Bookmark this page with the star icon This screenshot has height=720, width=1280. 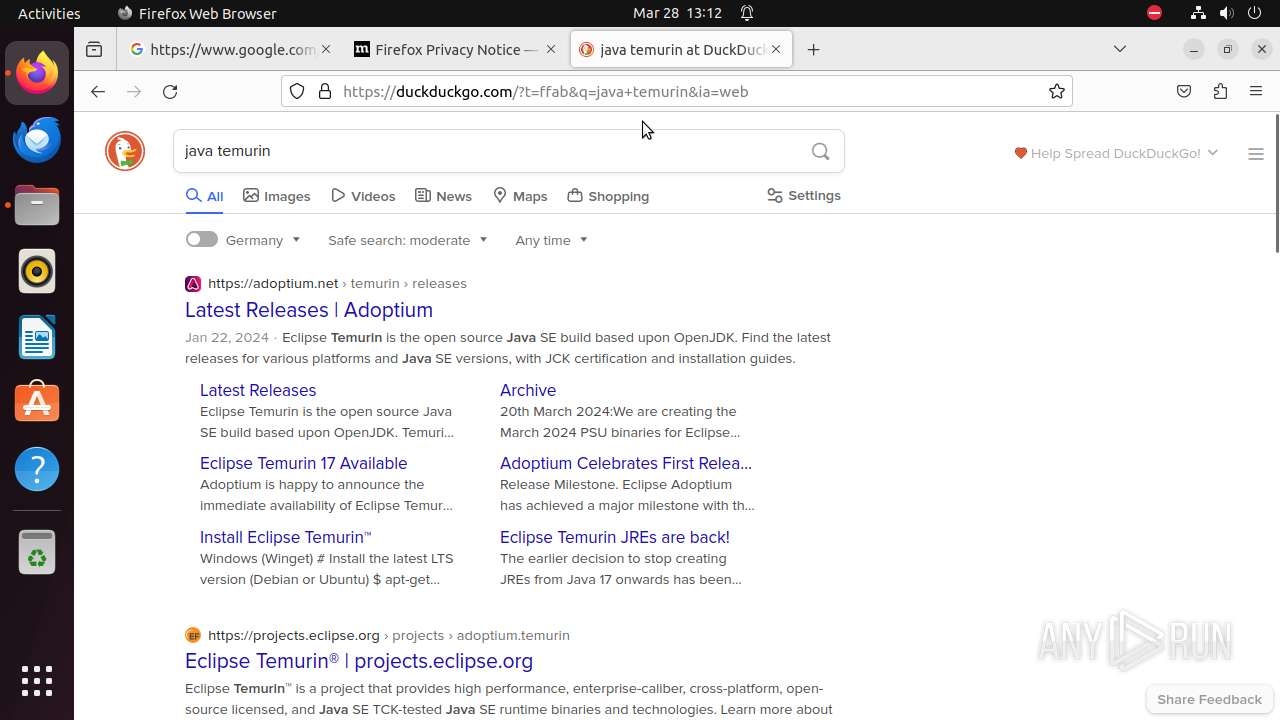(x=1057, y=91)
